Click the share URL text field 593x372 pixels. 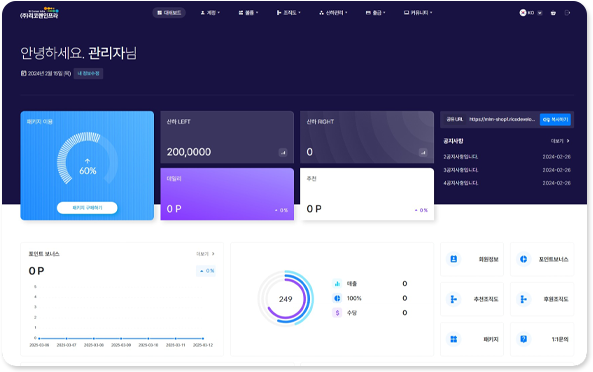(x=502, y=119)
